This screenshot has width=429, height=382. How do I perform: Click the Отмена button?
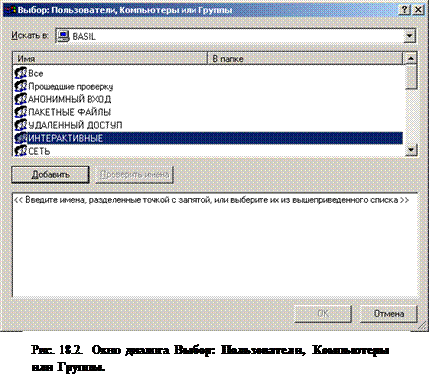click(x=389, y=313)
